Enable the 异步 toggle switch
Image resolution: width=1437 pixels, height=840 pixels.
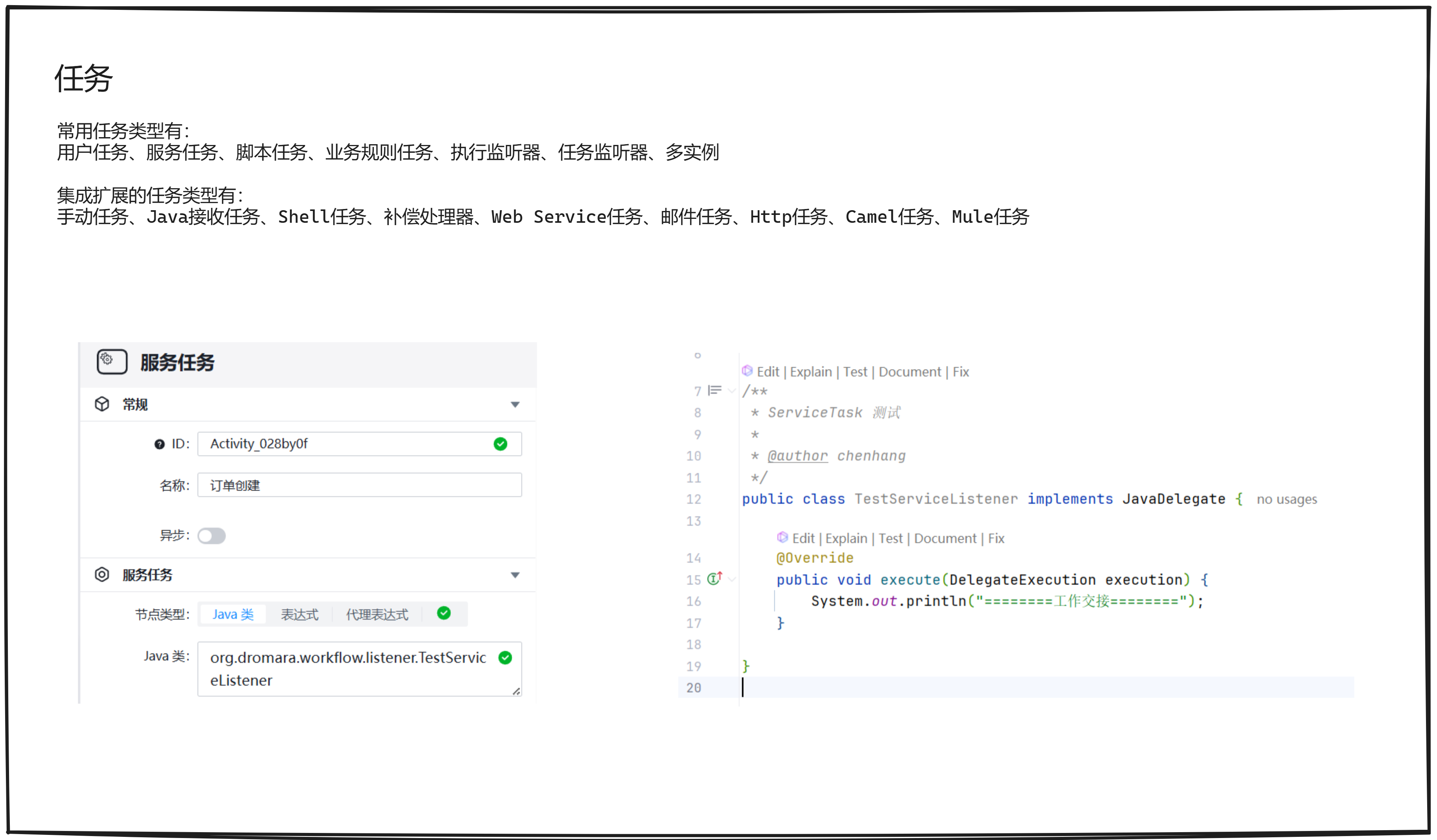[x=211, y=536]
